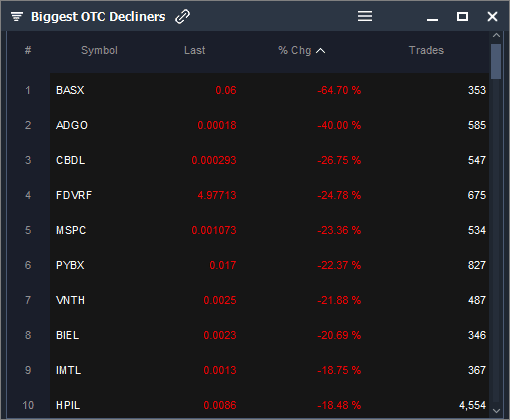Click PYBX percent change value
Screen dimensions: 510x420
(339, 265)
